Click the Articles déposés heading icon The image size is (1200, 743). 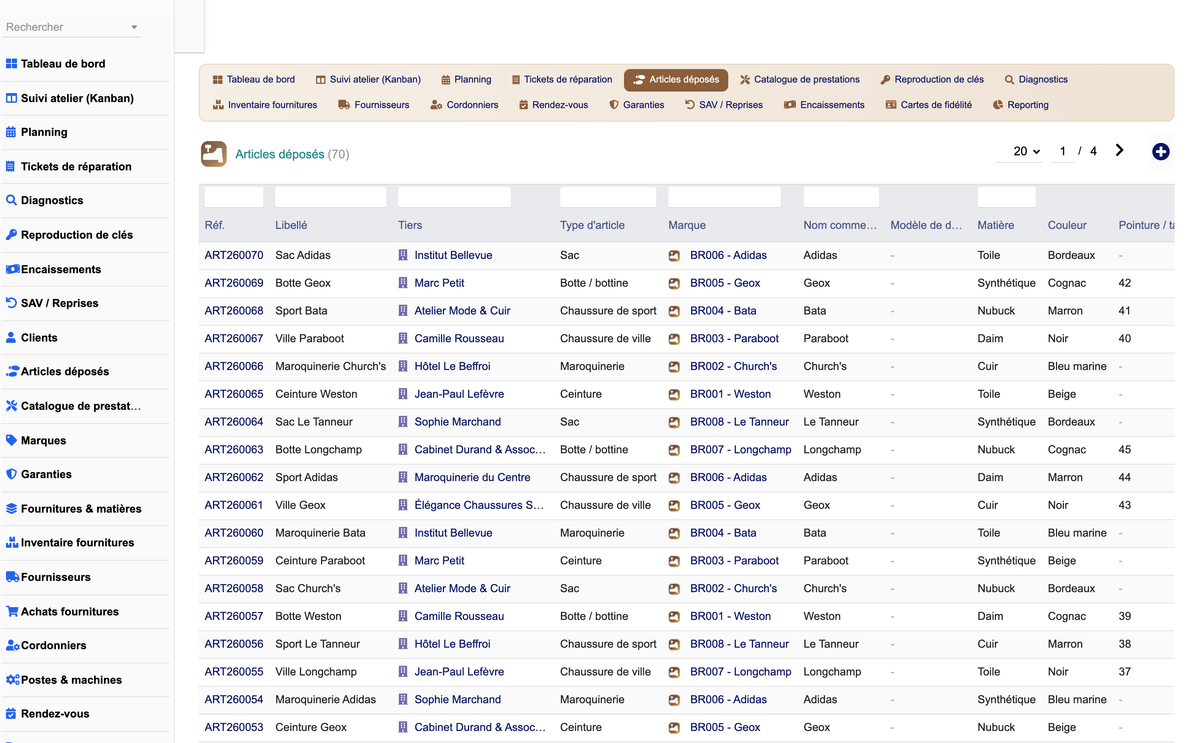coord(213,154)
